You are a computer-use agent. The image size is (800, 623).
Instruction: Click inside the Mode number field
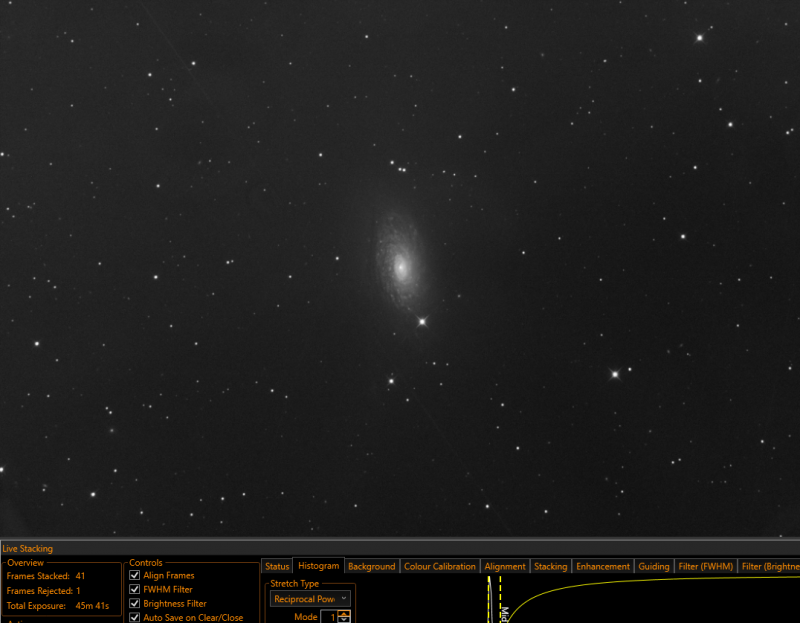click(x=329, y=617)
